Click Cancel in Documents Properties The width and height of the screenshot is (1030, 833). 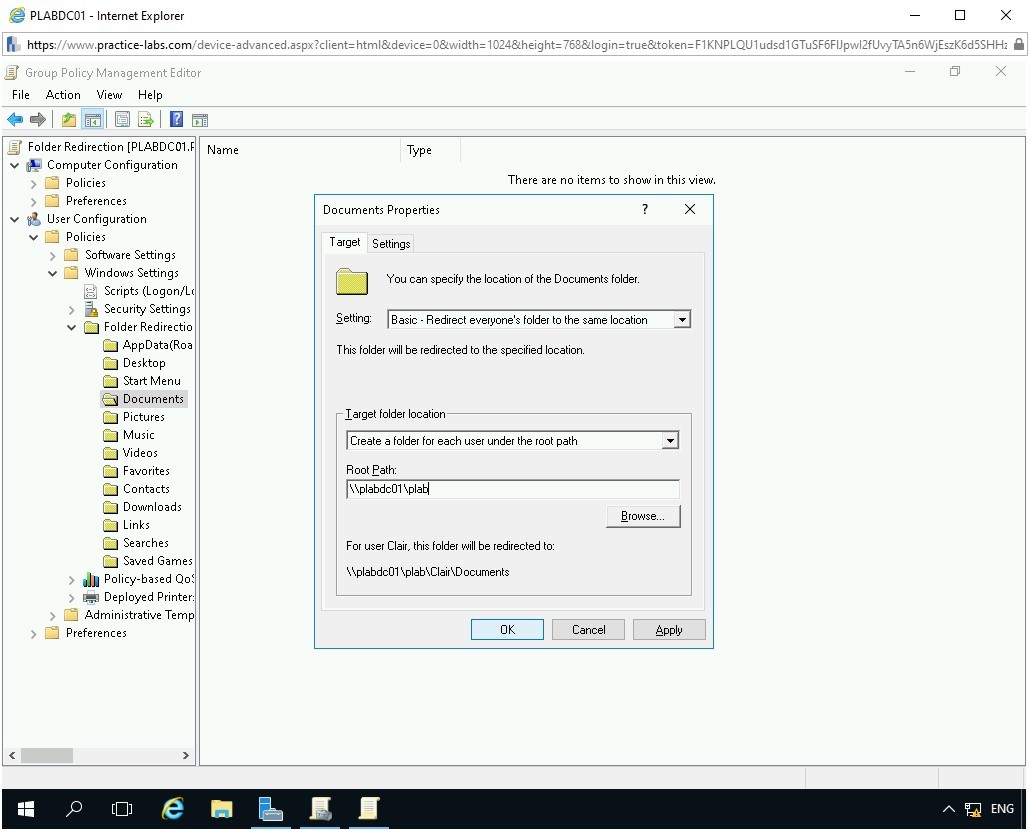click(588, 629)
